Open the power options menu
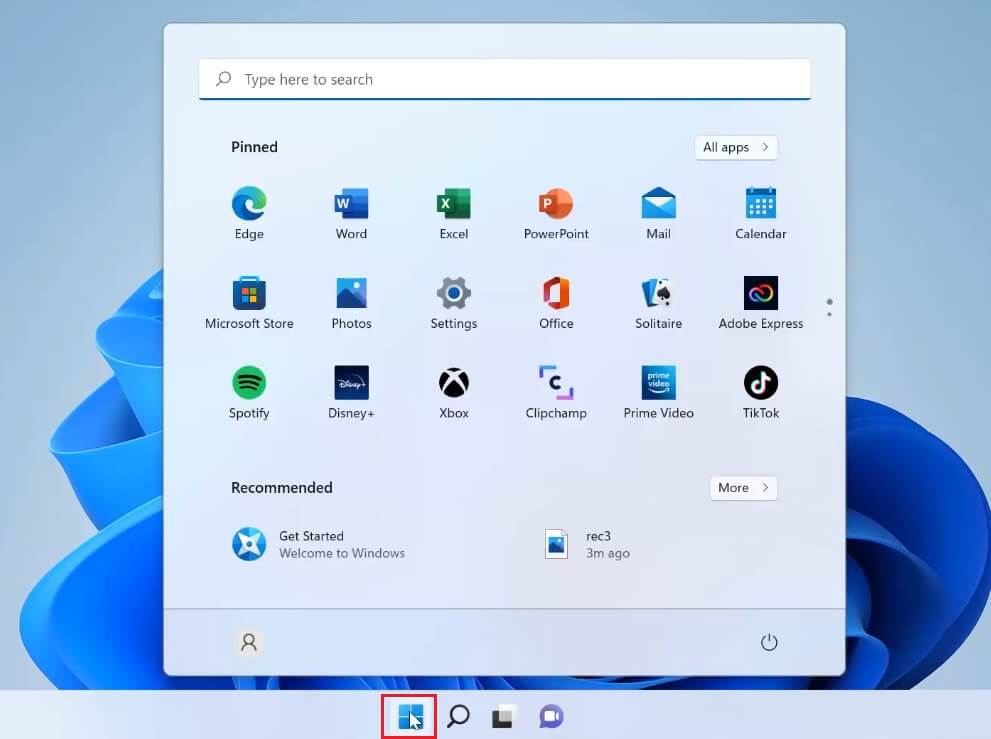 click(x=768, y=643)
